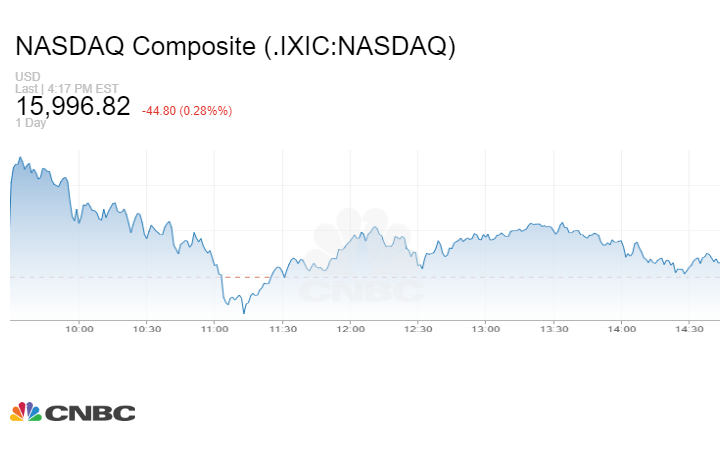Pick the 11:30 time axis label
The height and width of the screenshot is (450, 720).
coord(282,328)
